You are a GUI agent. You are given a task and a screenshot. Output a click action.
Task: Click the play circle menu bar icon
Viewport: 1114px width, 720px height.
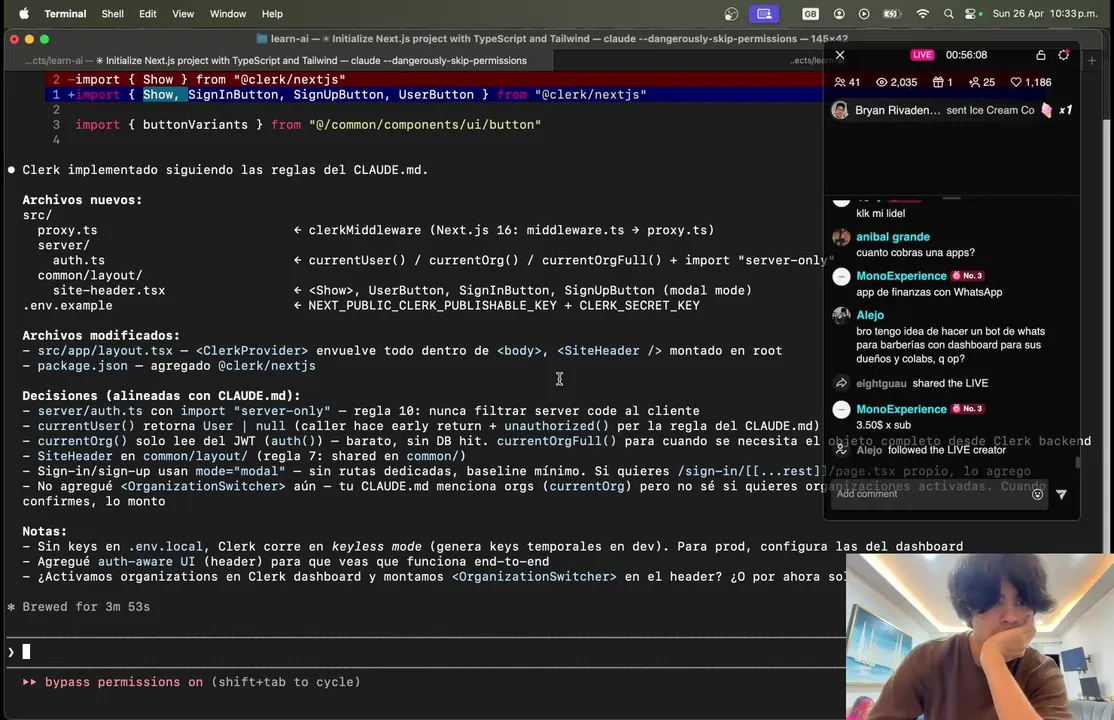[864, 14]
